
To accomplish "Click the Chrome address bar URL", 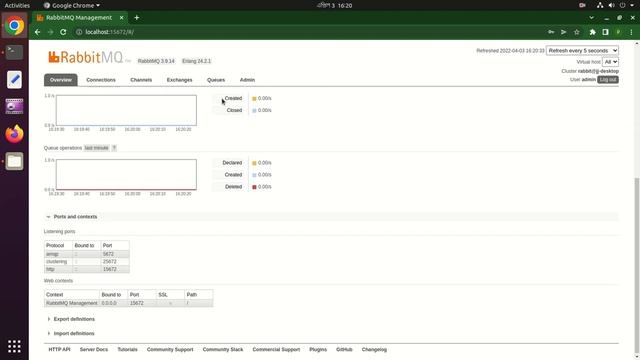I will tap(109, 32).
